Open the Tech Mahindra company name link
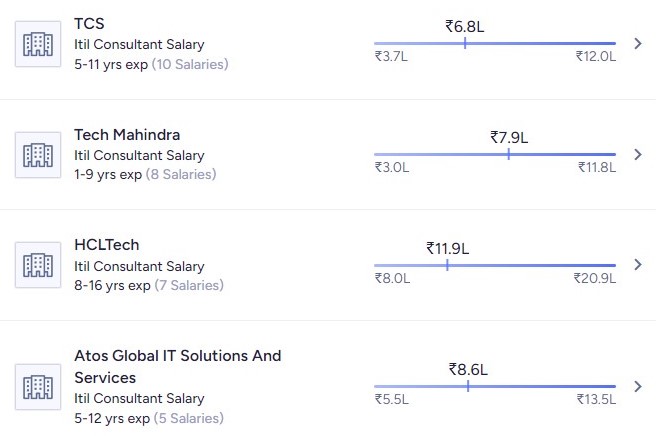This screenshot has width=656, height=436. (x=127, y=134)
